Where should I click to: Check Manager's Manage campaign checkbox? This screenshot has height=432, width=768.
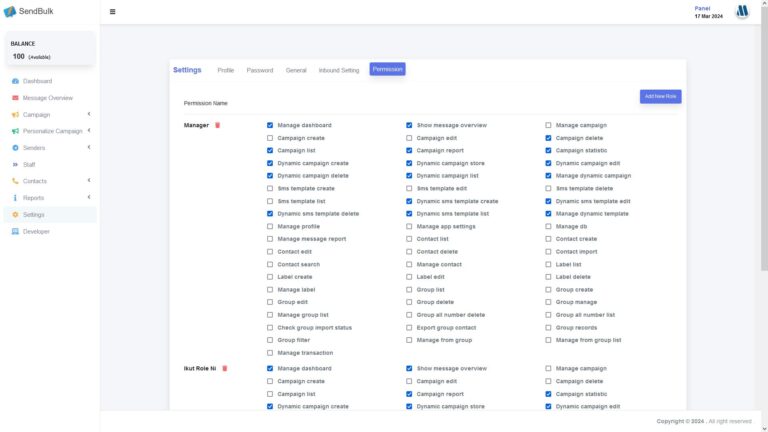click(548, 125)
